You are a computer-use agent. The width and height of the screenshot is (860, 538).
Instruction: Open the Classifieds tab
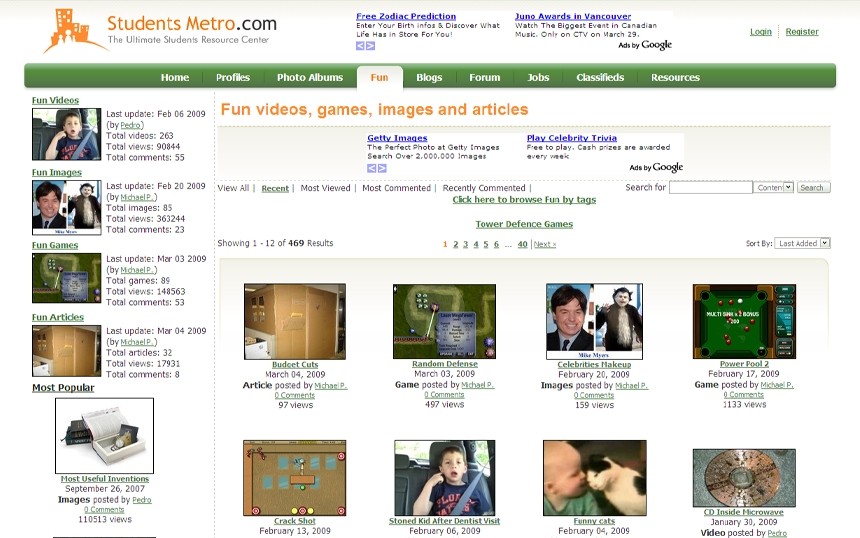600,77
